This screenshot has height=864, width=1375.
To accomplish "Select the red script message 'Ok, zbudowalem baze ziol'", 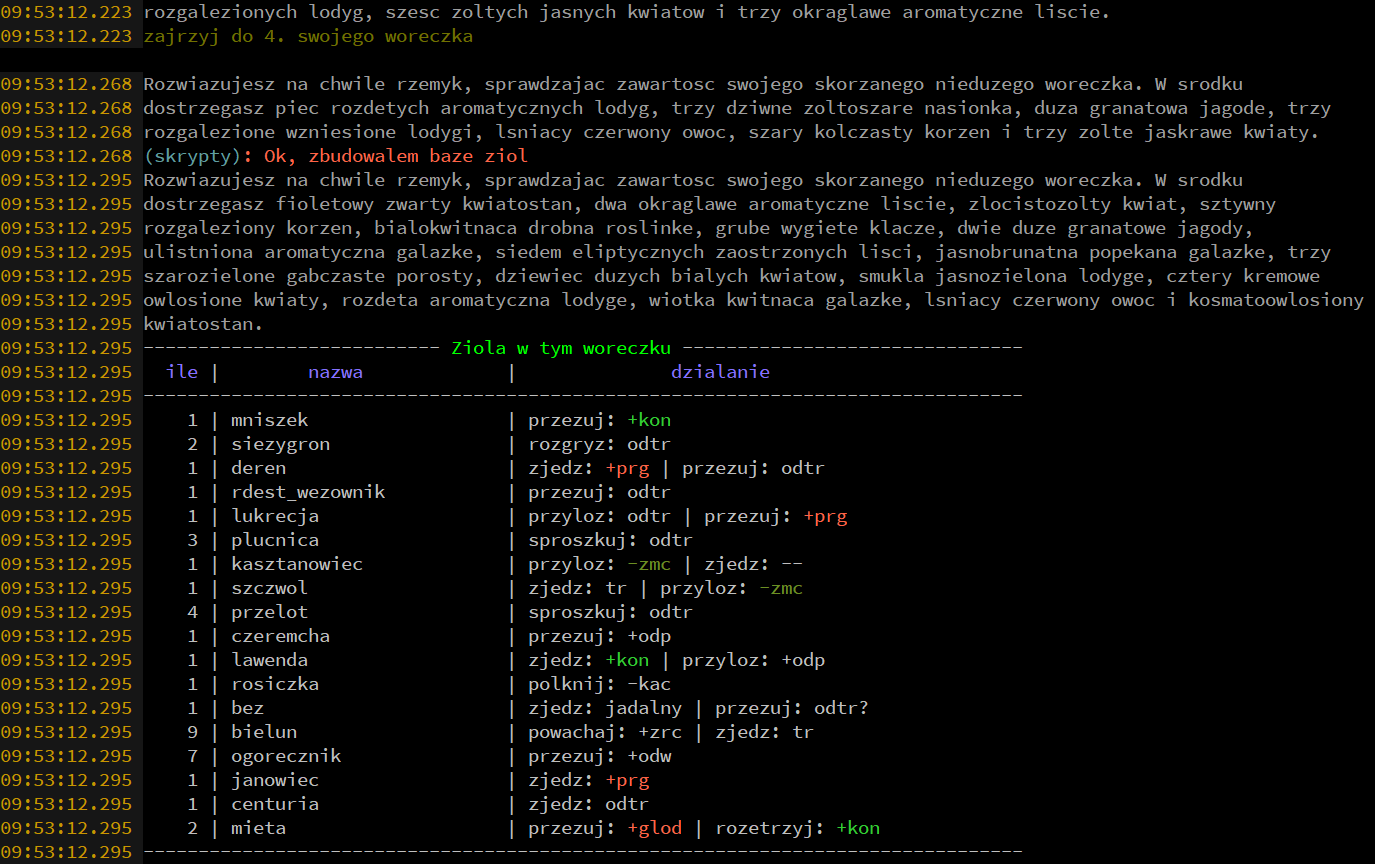I will [x=395, y=155].
